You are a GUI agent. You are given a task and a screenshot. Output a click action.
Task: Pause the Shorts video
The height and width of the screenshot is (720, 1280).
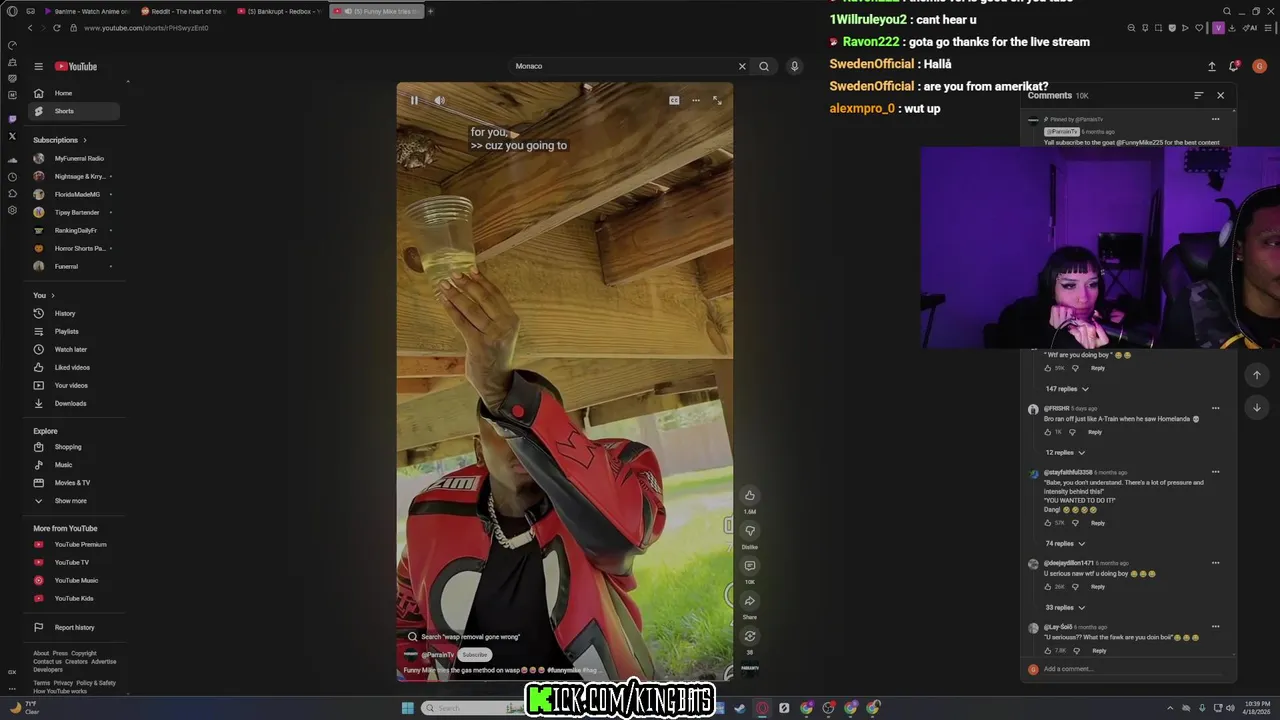click(414, 100)
